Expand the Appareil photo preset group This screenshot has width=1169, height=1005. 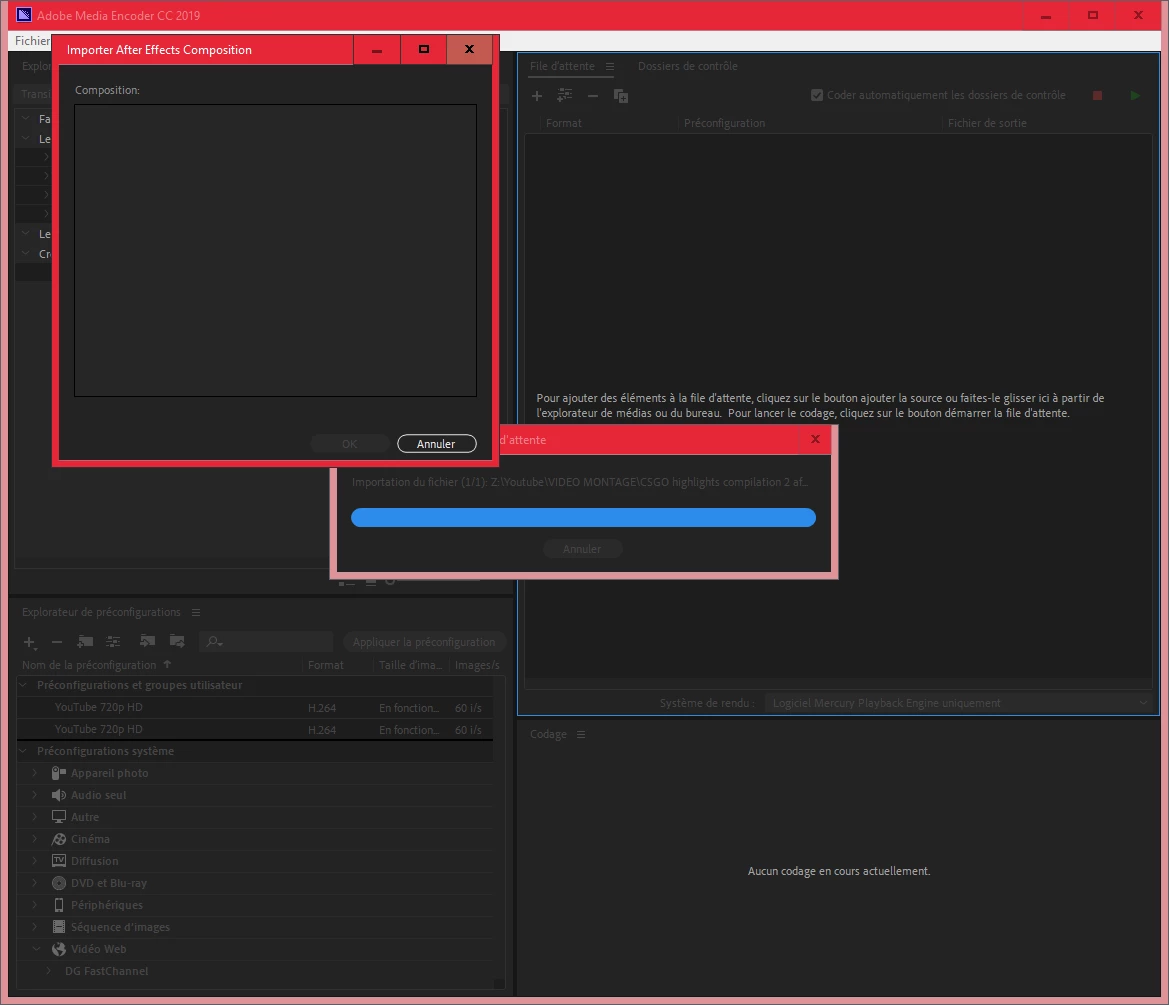[x=34, y=773]
